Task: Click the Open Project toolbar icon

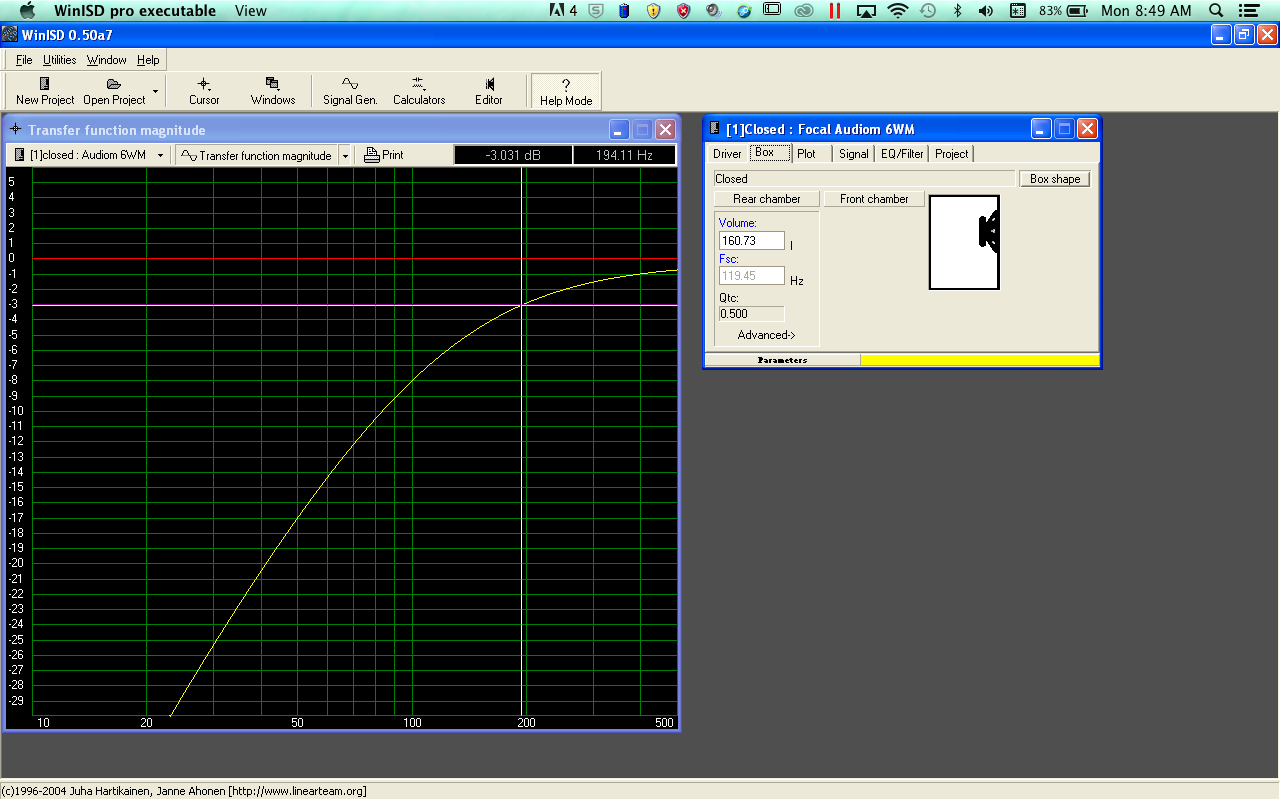Action: [114, 91]
